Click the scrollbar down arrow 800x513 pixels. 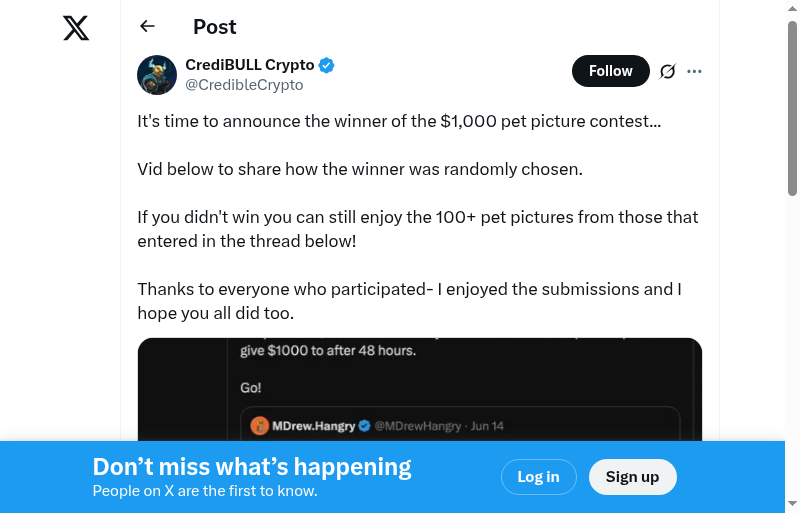[792, 503]
